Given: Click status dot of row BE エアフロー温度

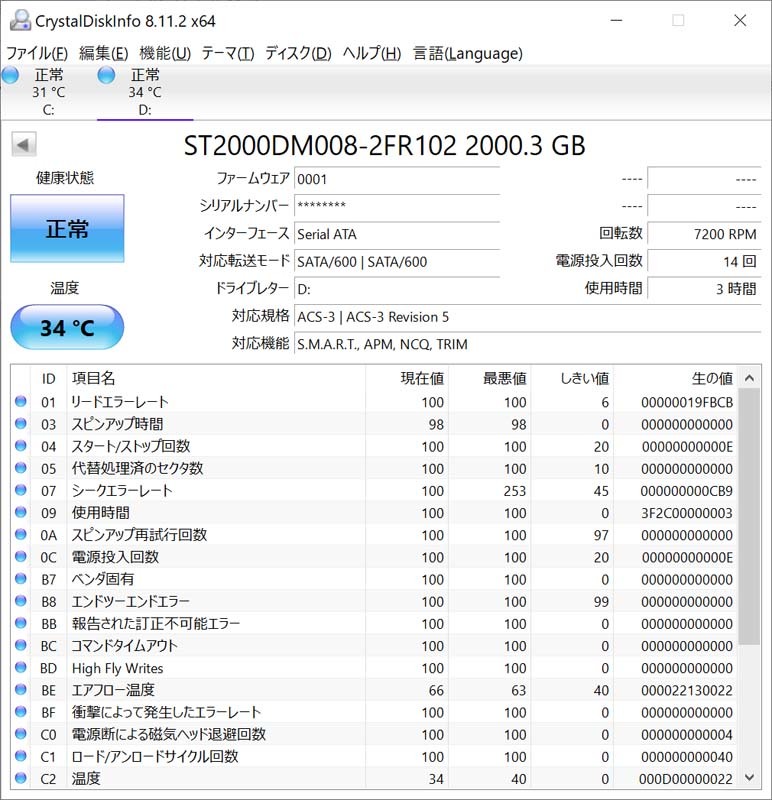Looking at the screenshot, I should point(21,690).
